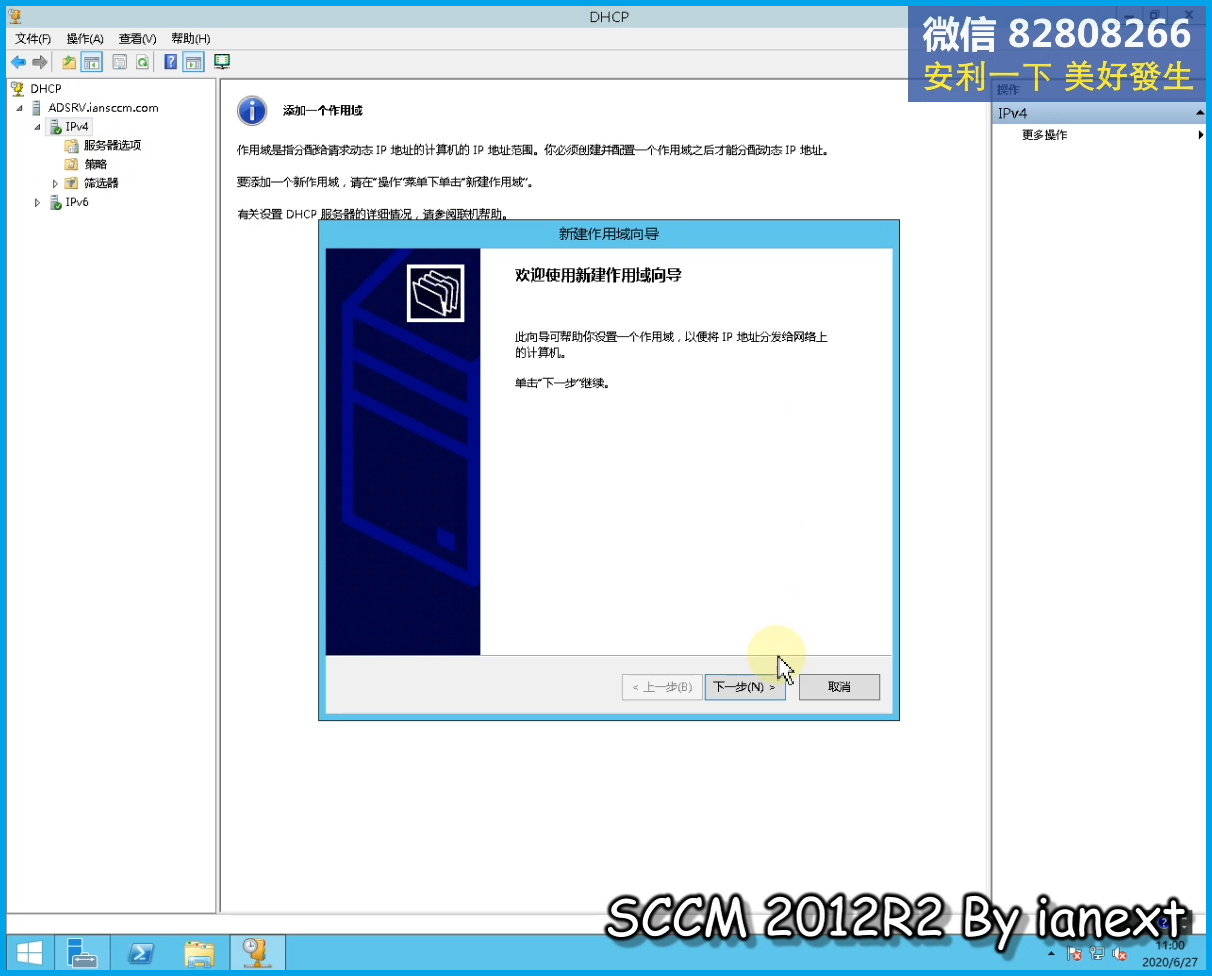This screenshot has width=1212, height=976.
Task: Click the 新建作用域向导 dialog title bar
Action: [609, 234]
